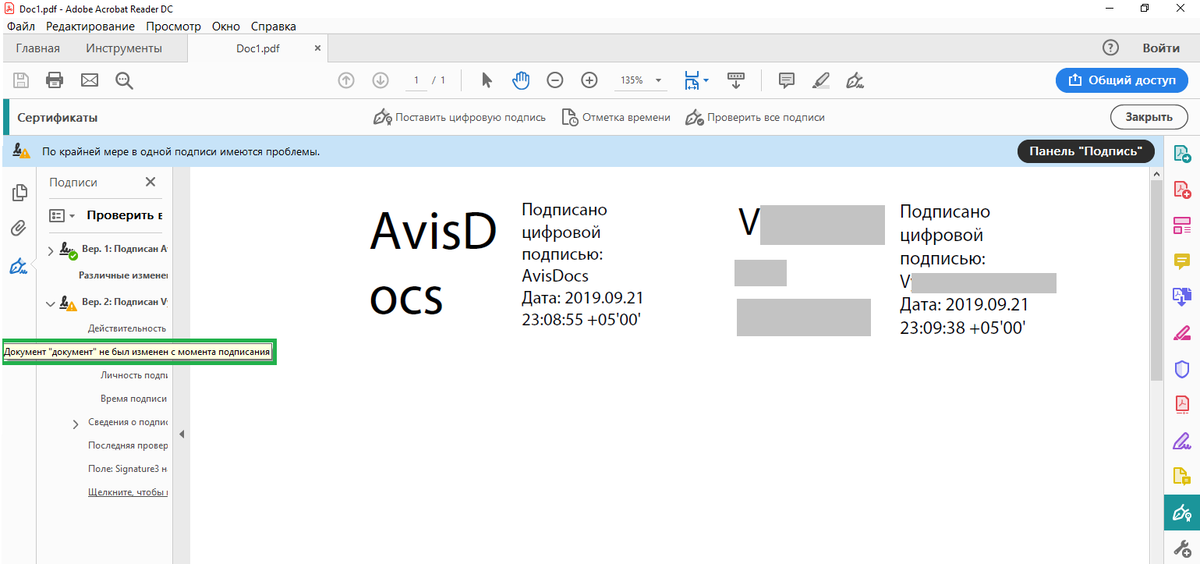Toggle the signatures panel pen icon
The image size is (1200, 564).
click(18, 266)
